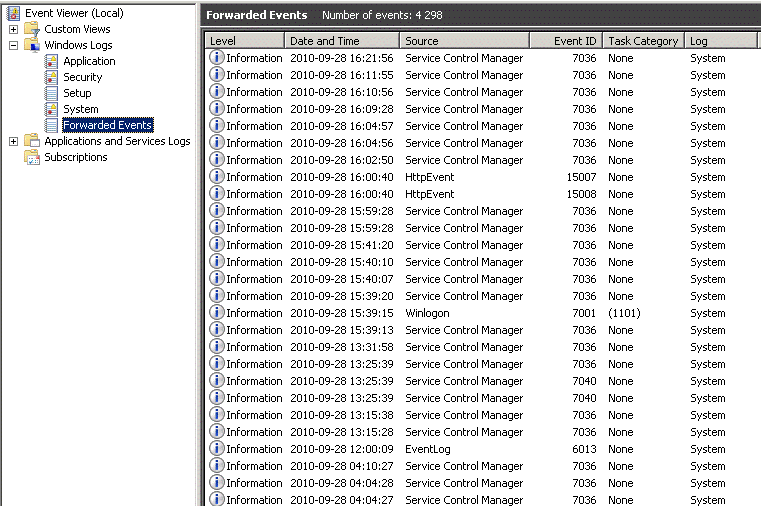
Task: Click info icon of 15:39:13 event
Action: click(x=216, y=330)
